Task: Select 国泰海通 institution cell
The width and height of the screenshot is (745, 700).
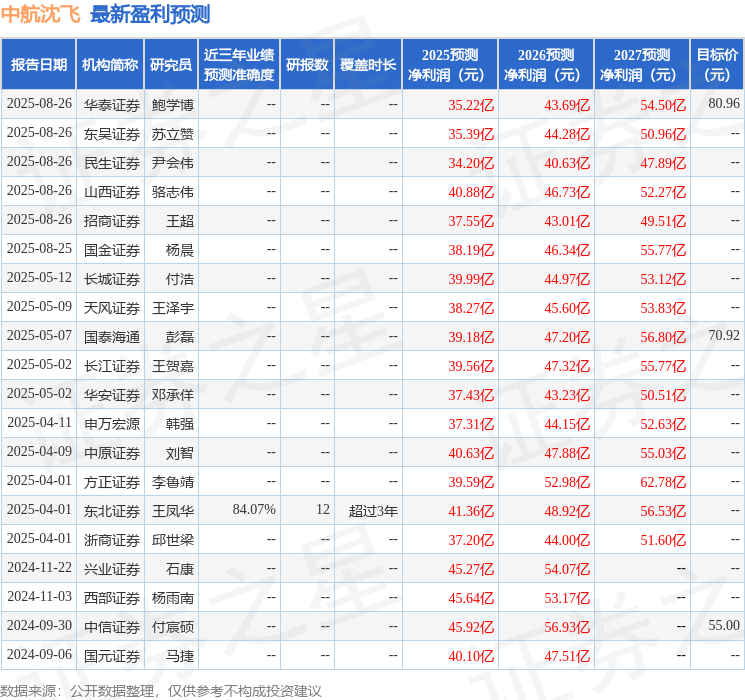Action: 112,337
